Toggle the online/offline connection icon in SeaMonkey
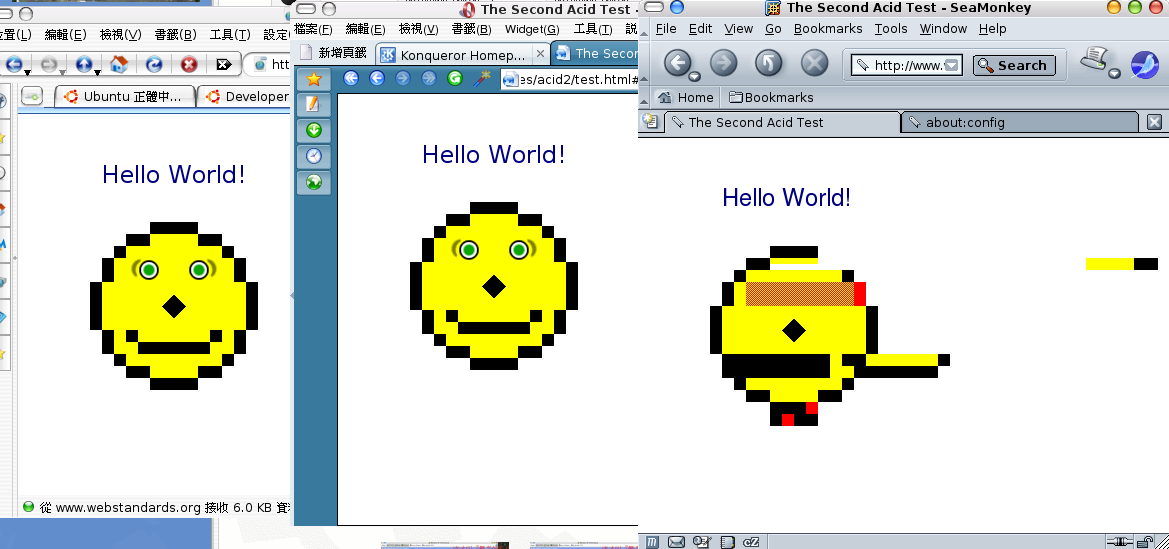This screenshot has width=1169, height=549. coord(1118,542)
